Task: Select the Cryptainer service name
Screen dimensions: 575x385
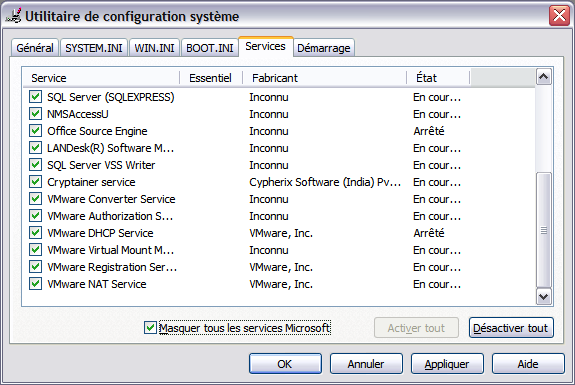Action: coord(91,182)
